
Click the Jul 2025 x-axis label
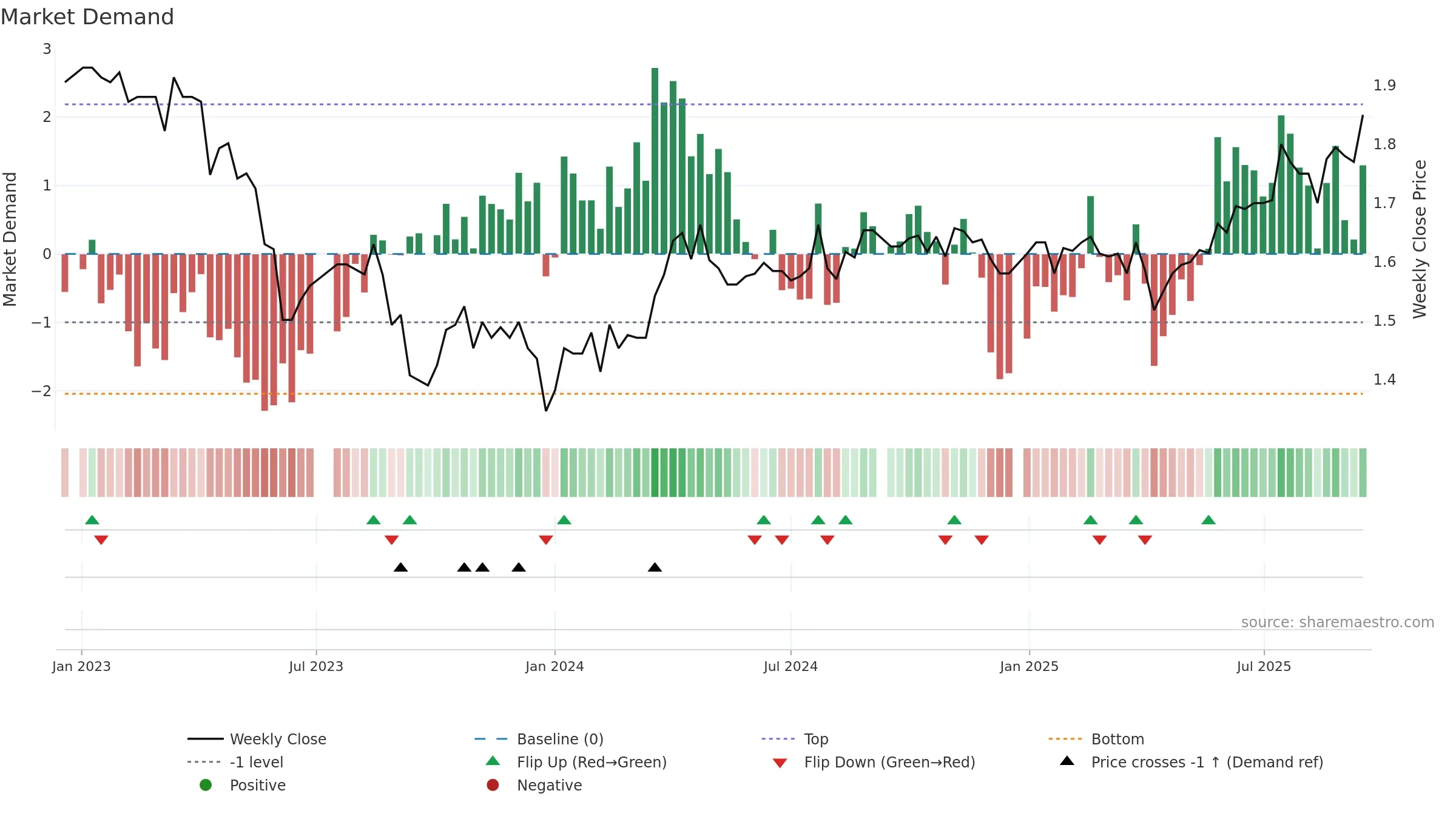1264,666
